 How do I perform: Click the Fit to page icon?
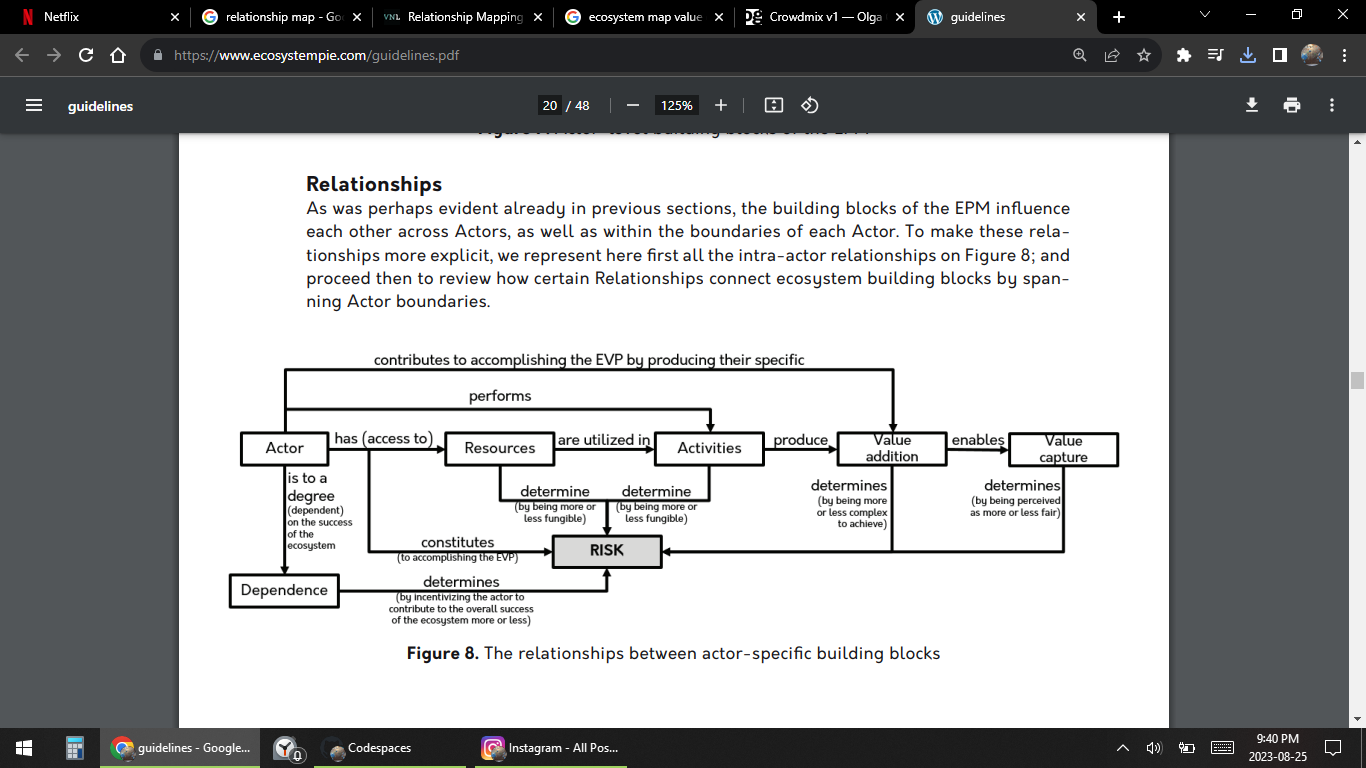coord(773,105)
